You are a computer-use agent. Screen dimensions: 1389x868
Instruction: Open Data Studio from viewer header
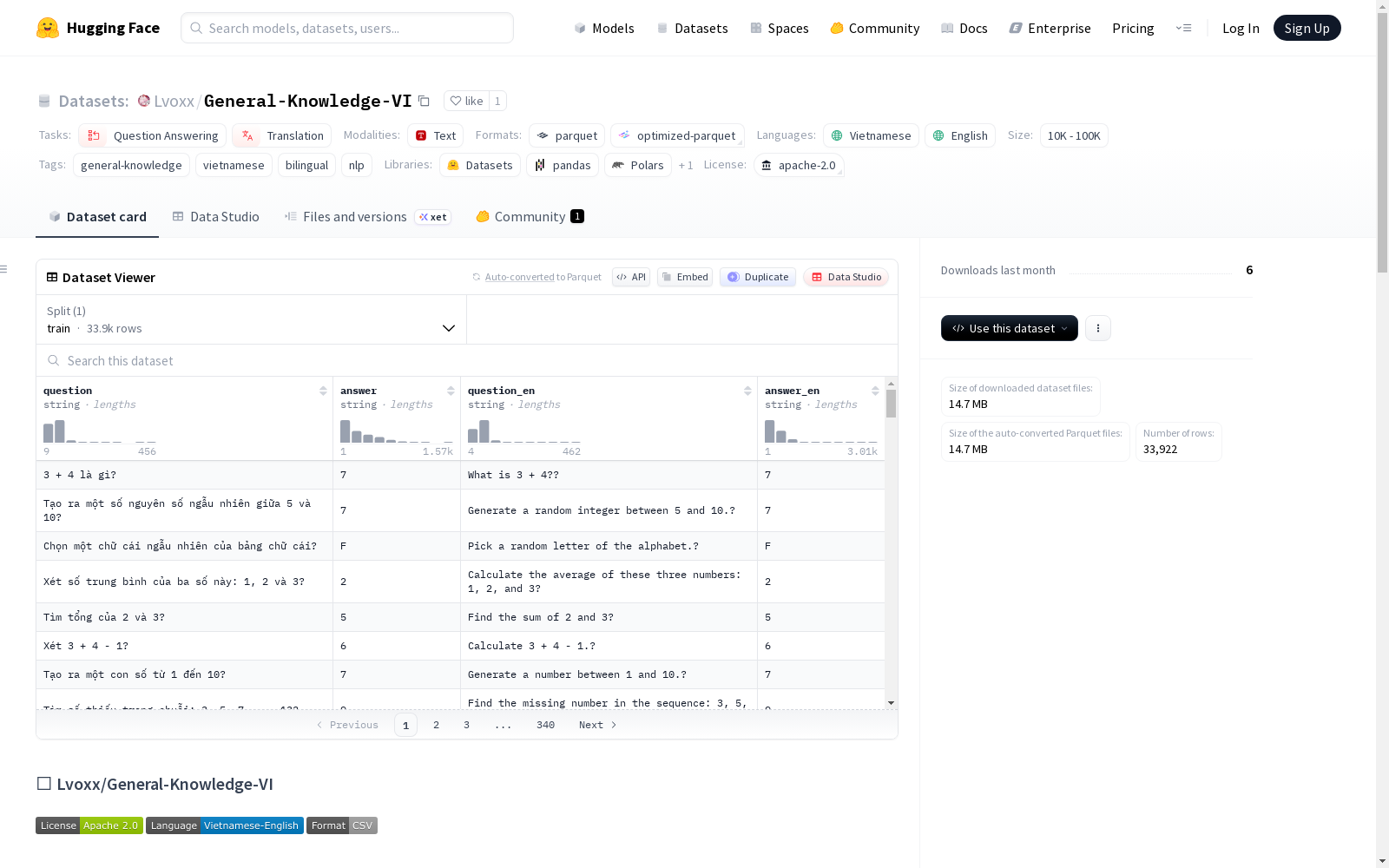846,277
